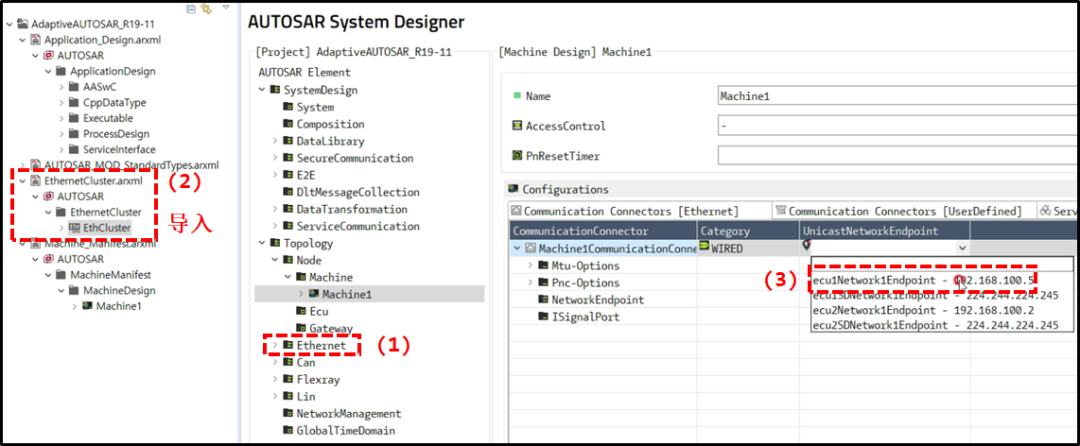Select Machine1 under Machine node
The width and height of the screenshot is (1080, 446).
click(346, 294)
